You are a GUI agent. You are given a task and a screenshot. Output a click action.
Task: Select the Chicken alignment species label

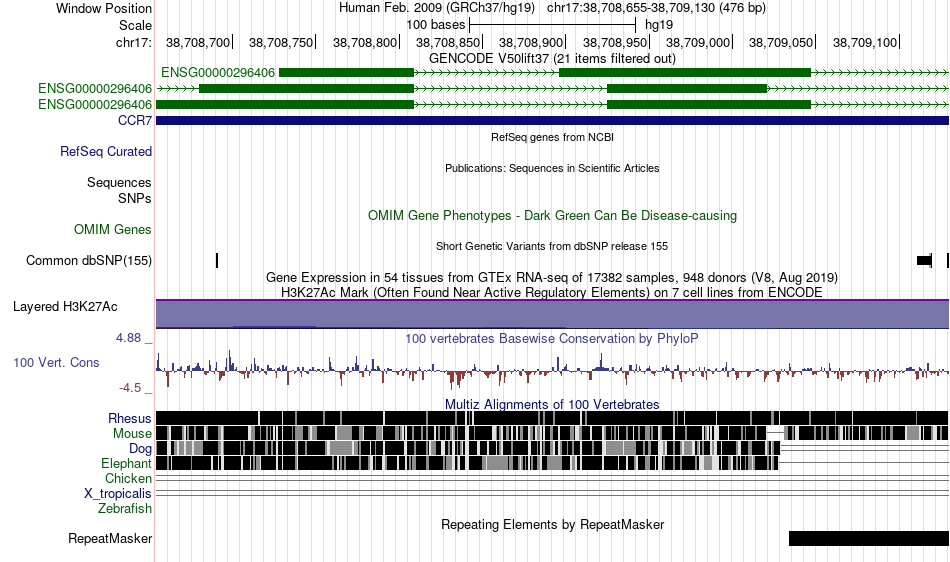(128, 478)
